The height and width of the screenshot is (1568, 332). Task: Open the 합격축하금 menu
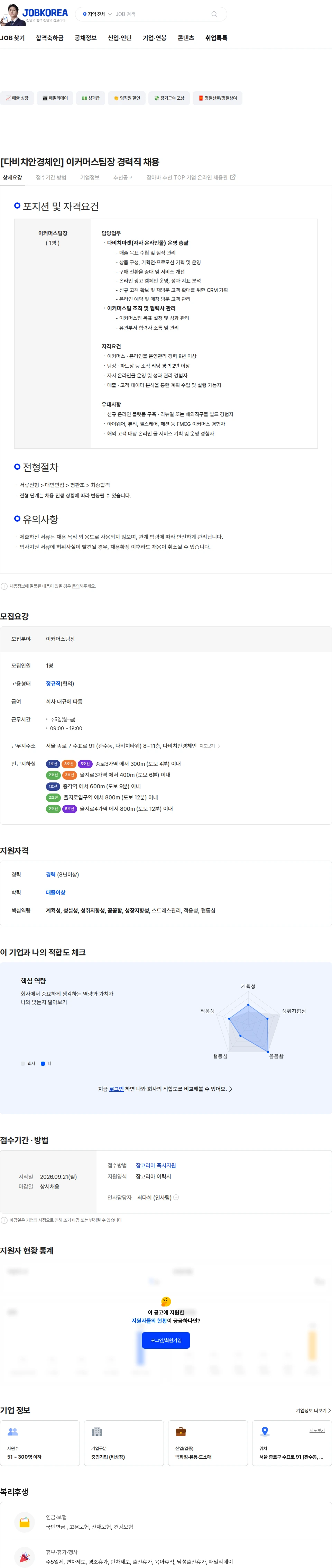coord(49,38)
